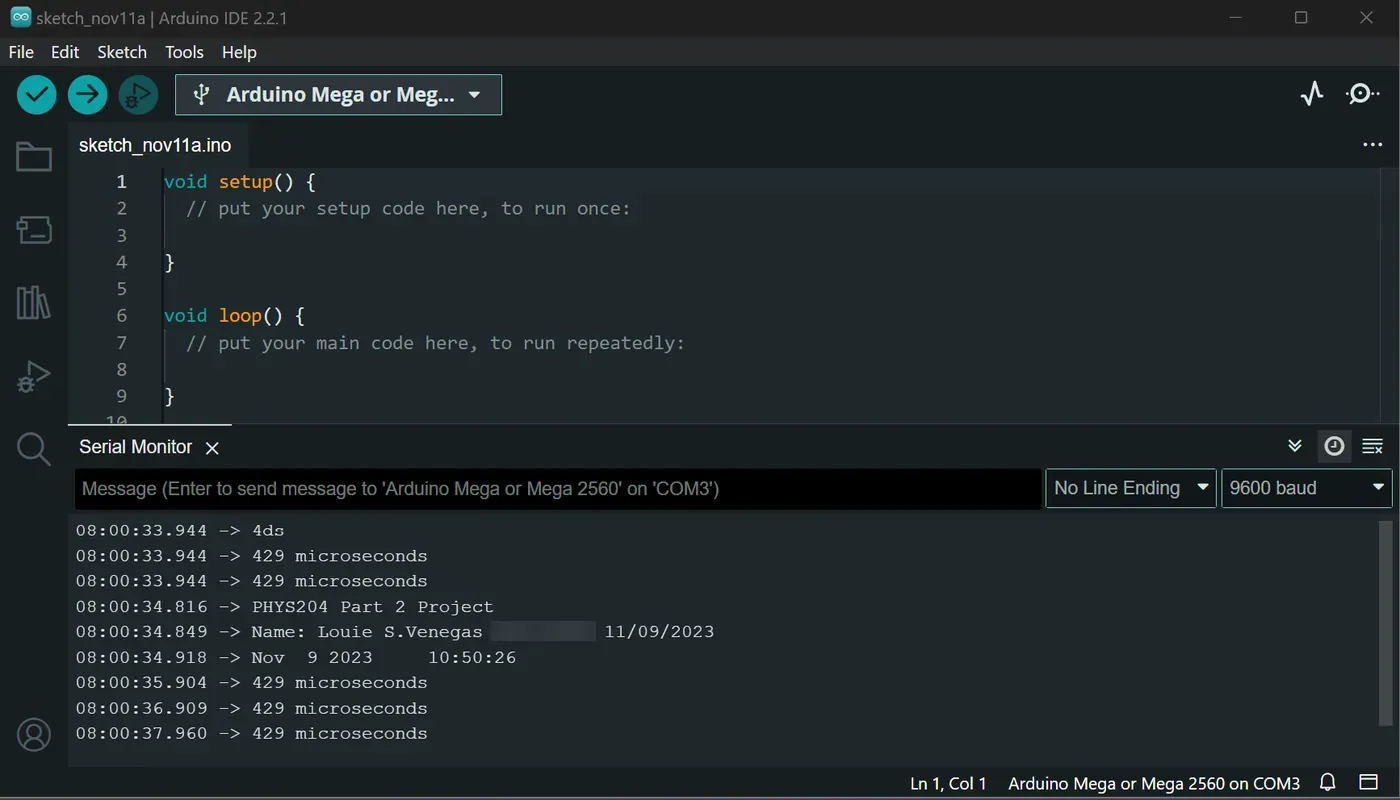This screenshot has width=1400, height=800.
Task: Open the Debug sidebar panel icon
Action: (34, 377)
